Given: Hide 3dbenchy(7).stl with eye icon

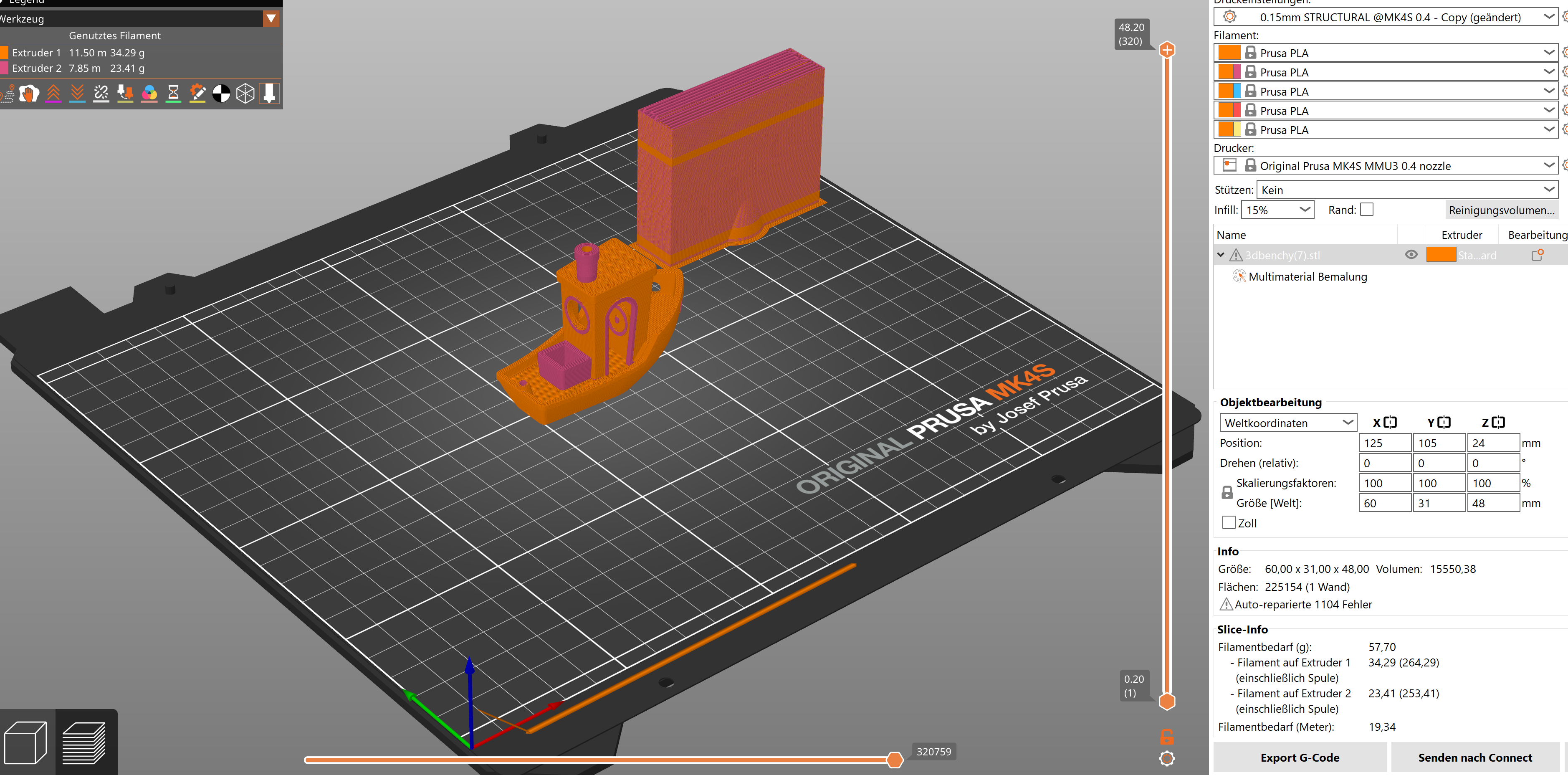Looking at the screenshot, I should [1411, 255].
